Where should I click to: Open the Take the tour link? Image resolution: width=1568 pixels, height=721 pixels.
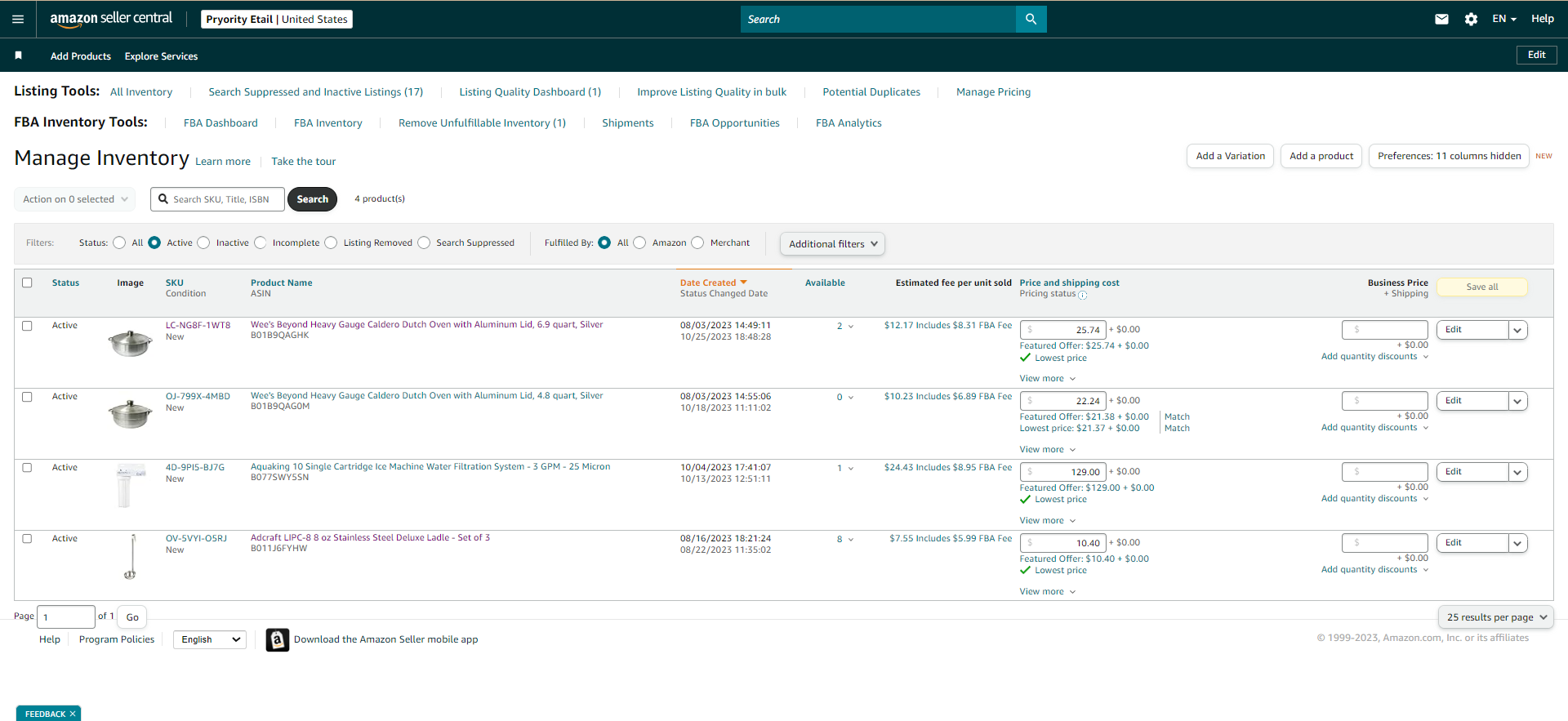click(x=304, y=162)
